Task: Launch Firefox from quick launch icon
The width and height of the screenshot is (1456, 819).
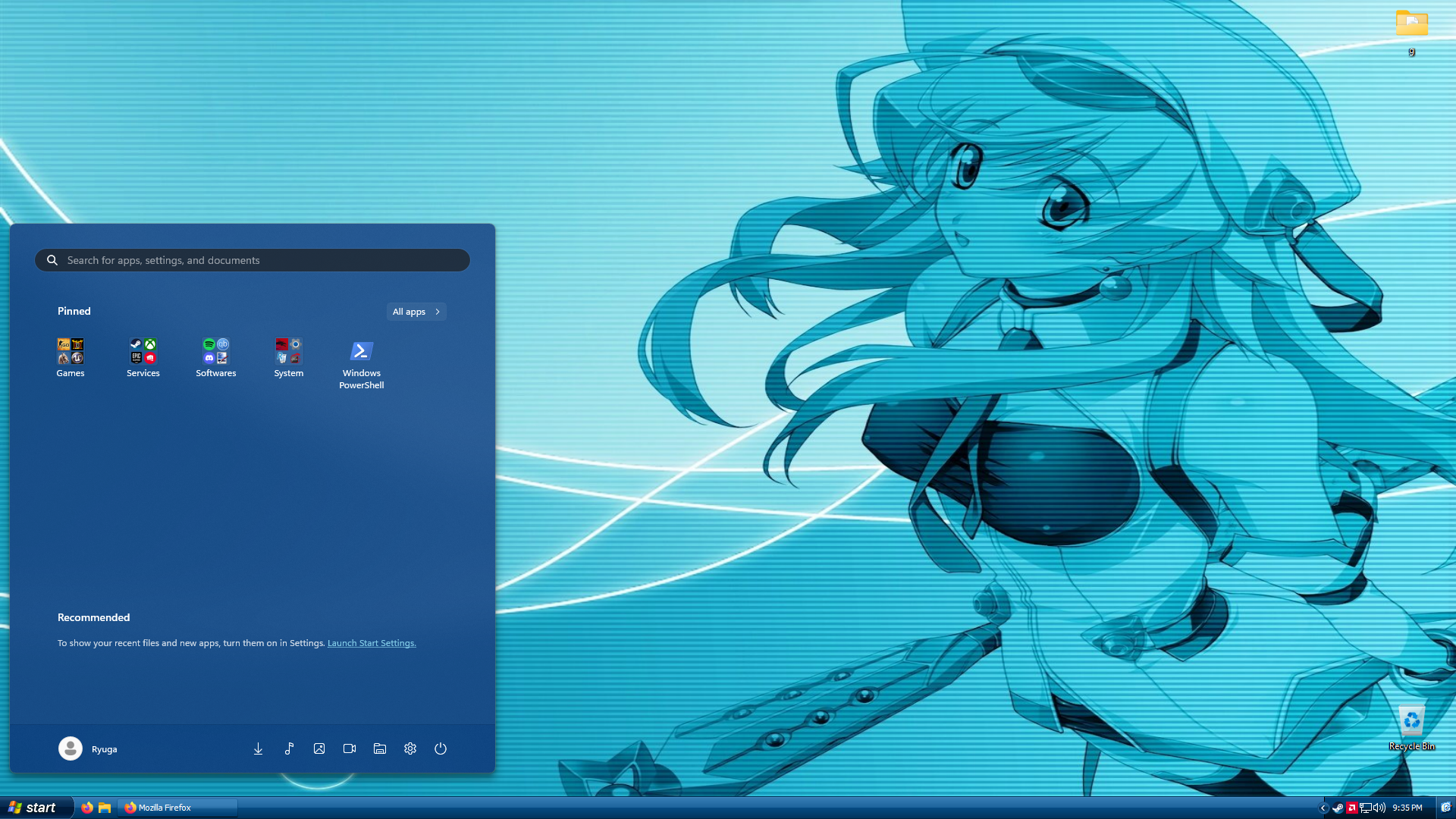Action: click(x=87, y=808)
